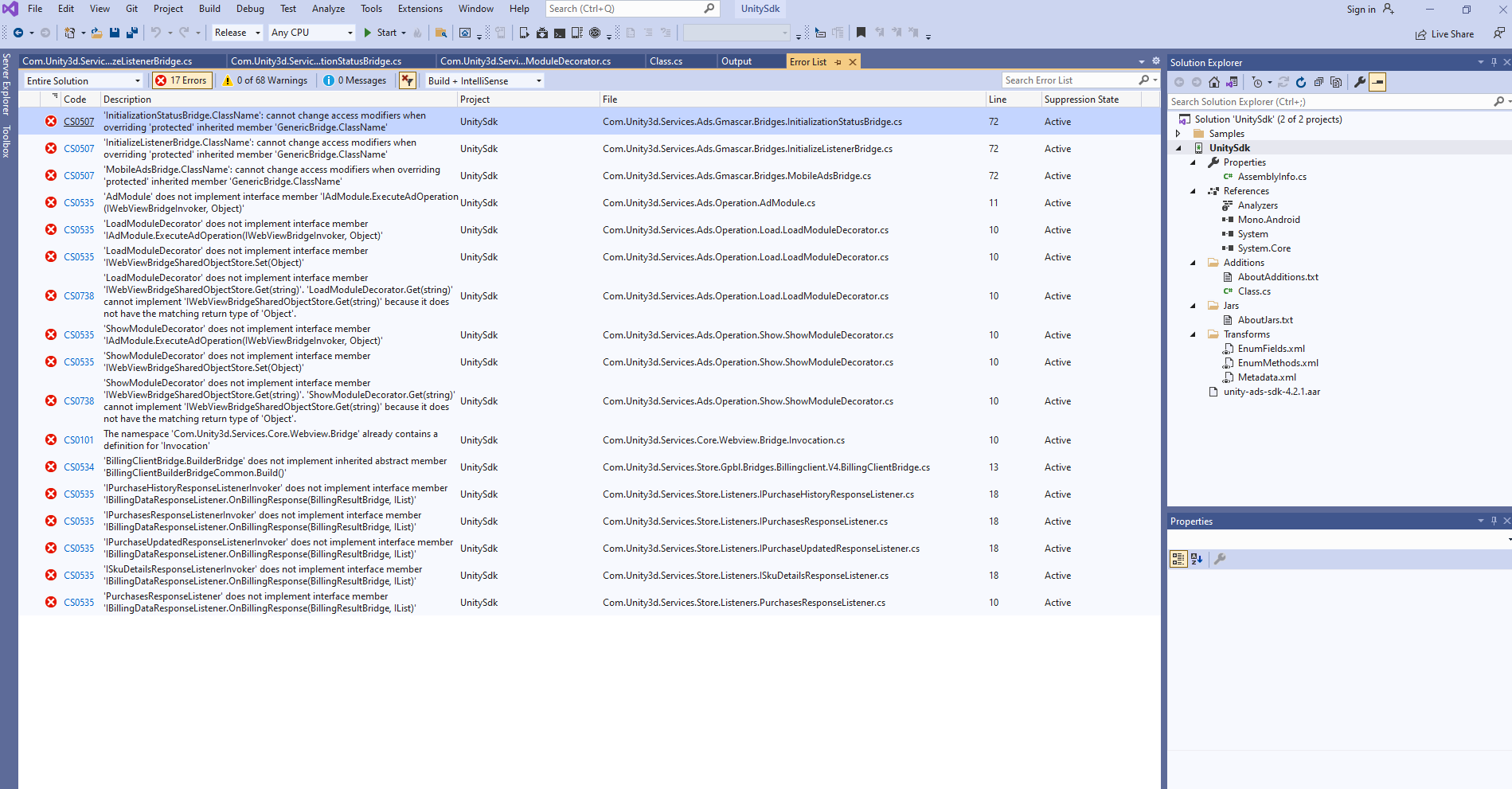Click Home icon in Solution Explorer
Screen dimensions: 1512x789
(x=1214, y=82)
